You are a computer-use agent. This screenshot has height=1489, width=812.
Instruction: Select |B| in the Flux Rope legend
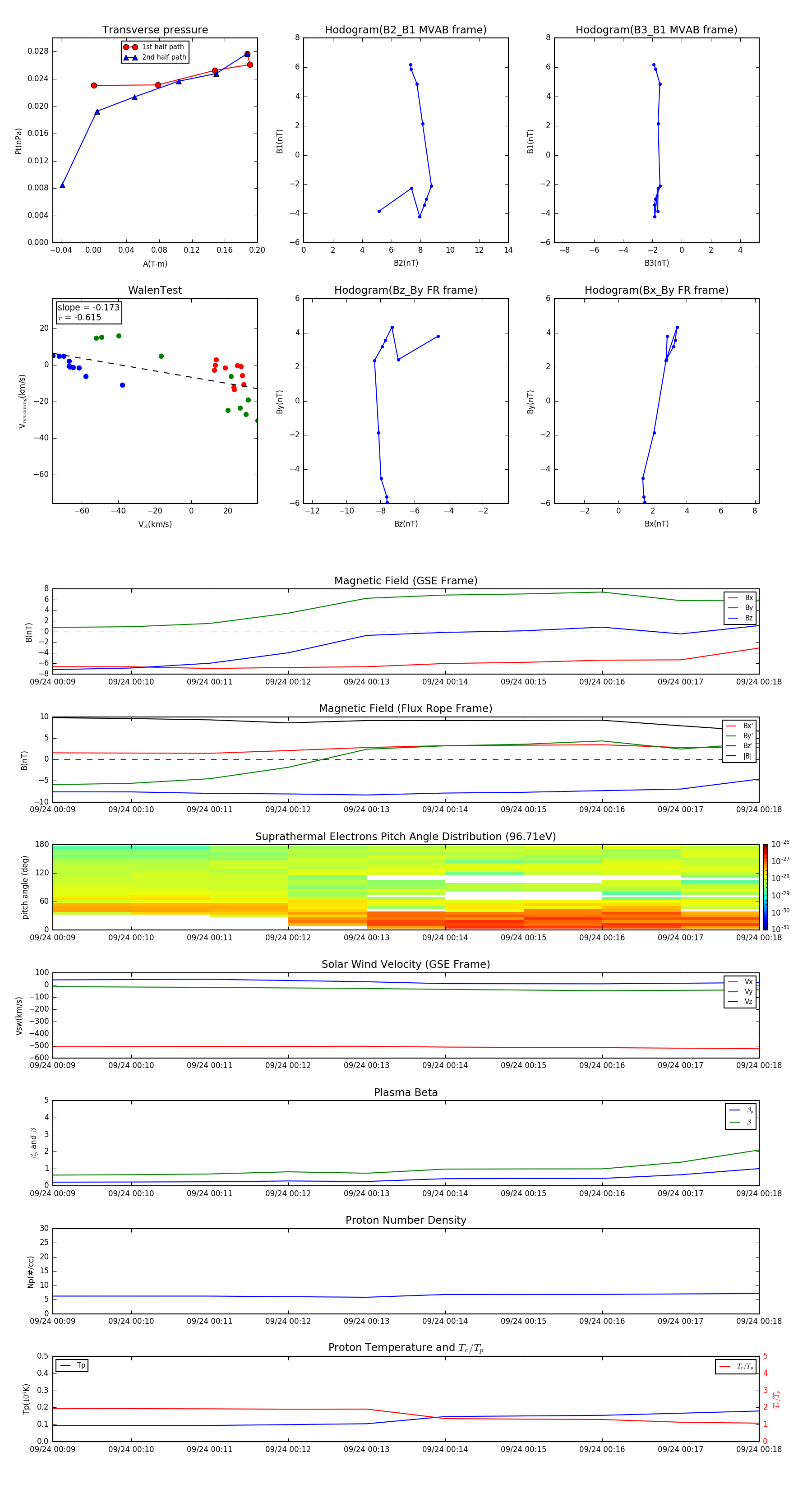pos(740,756)
